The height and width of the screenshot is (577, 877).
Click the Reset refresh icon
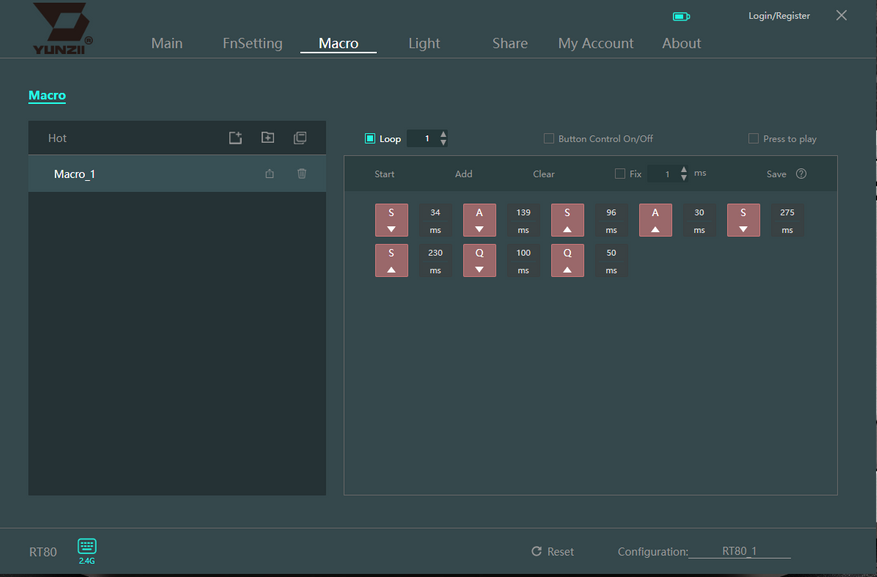[x=536, y=552]
